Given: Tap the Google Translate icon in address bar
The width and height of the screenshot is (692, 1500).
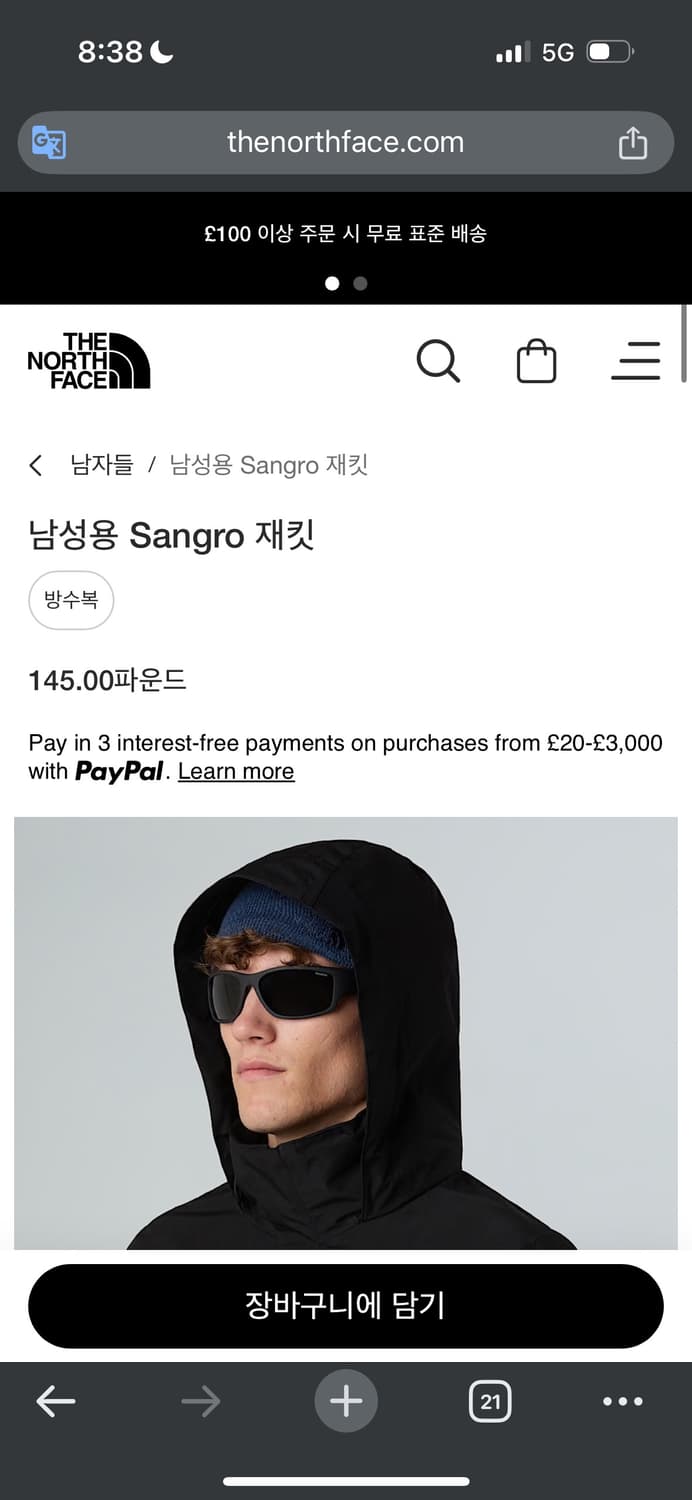Looking at the screenshot, I should [x=49, y=142].
